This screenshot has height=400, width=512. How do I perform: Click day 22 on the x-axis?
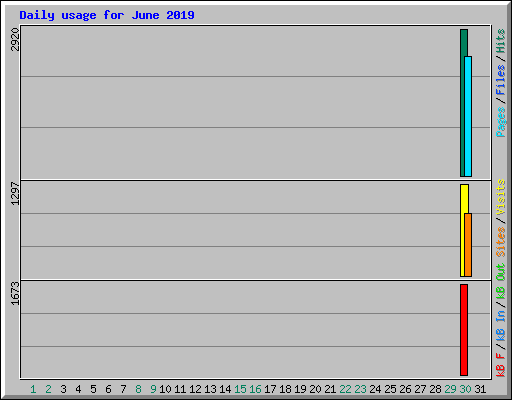345,389
